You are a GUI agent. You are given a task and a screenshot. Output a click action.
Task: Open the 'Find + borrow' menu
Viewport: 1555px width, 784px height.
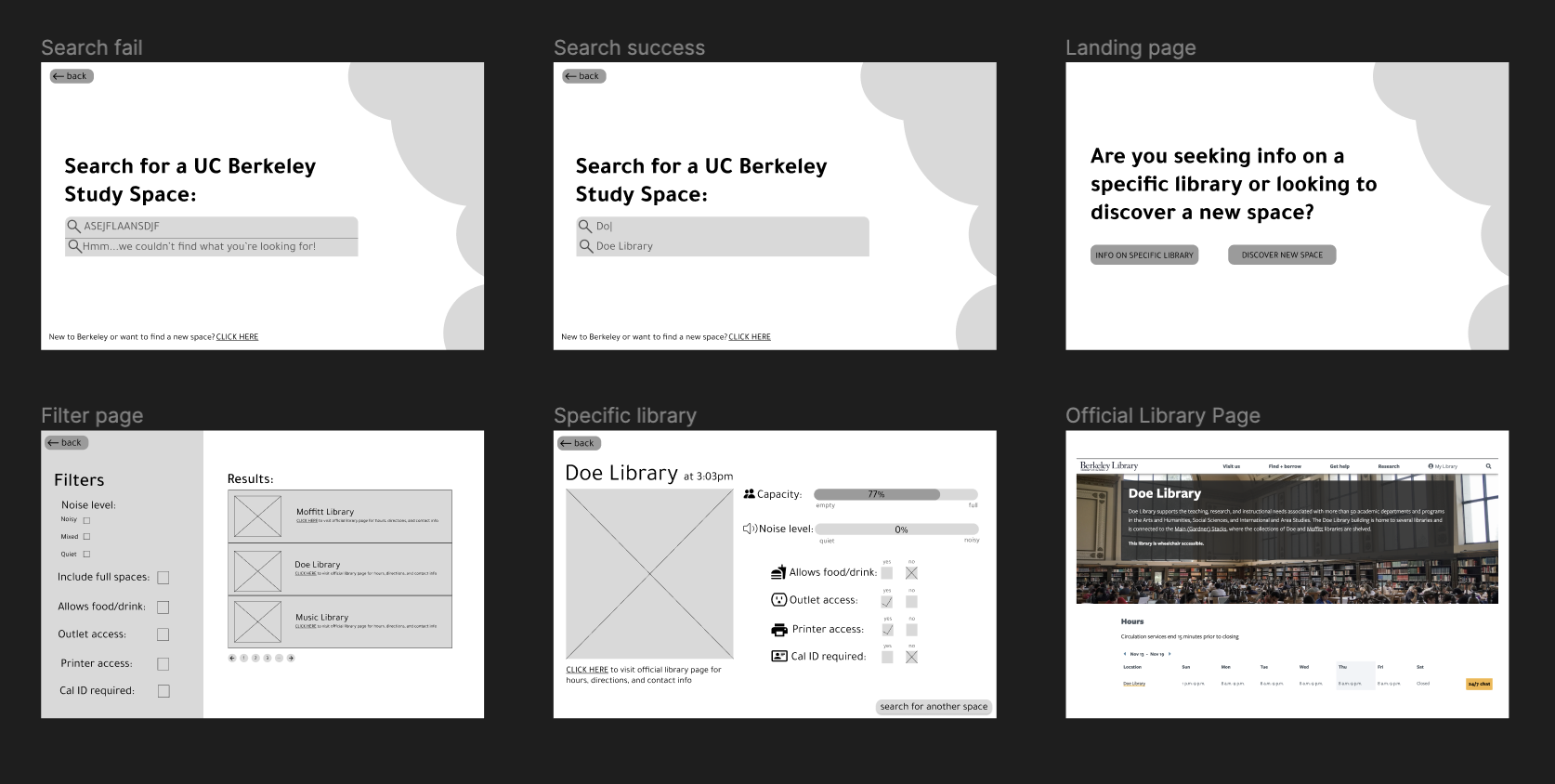pos(1285,466)
